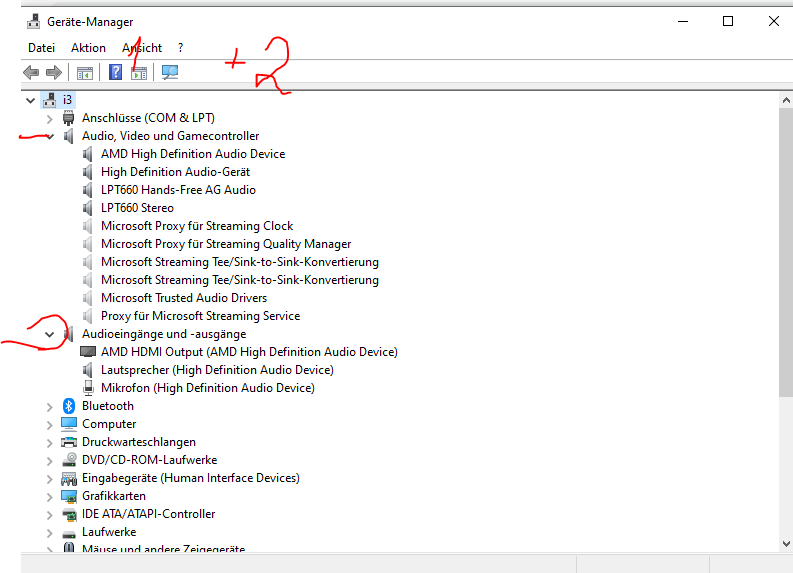Click the High Definition Audio-Gerät speaker icon
The height and width of the screenshot is (573, 793).
(x=87, y=172)
